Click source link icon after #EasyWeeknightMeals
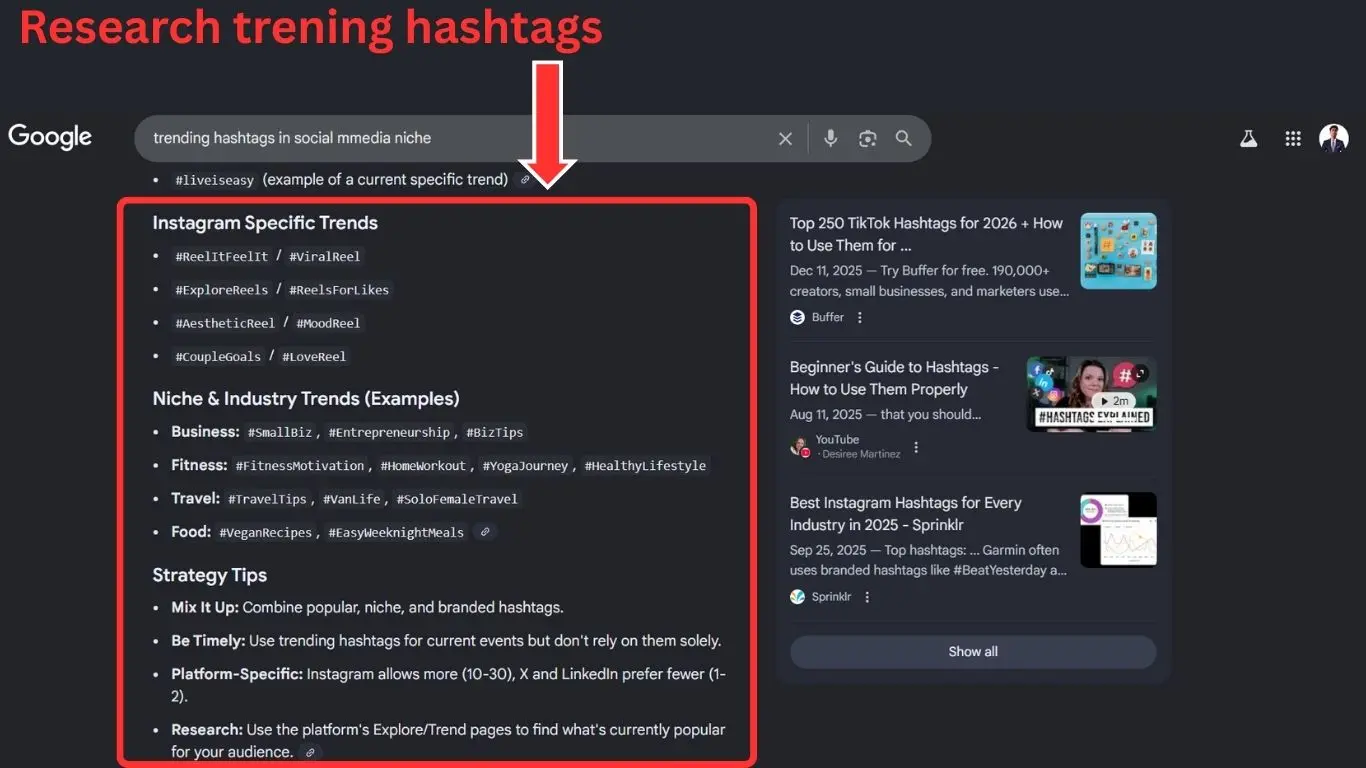This screenshot has width=1366, height=768. (485, 532)
